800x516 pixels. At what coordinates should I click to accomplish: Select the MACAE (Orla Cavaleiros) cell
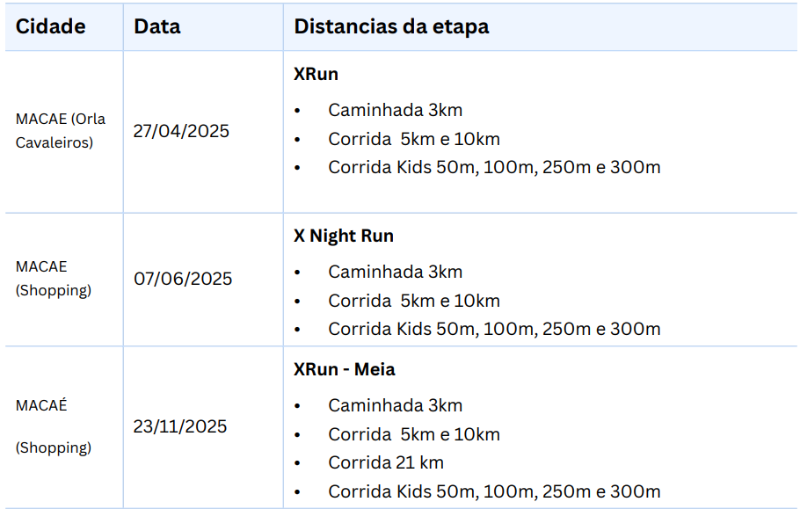tap(61, 131)
